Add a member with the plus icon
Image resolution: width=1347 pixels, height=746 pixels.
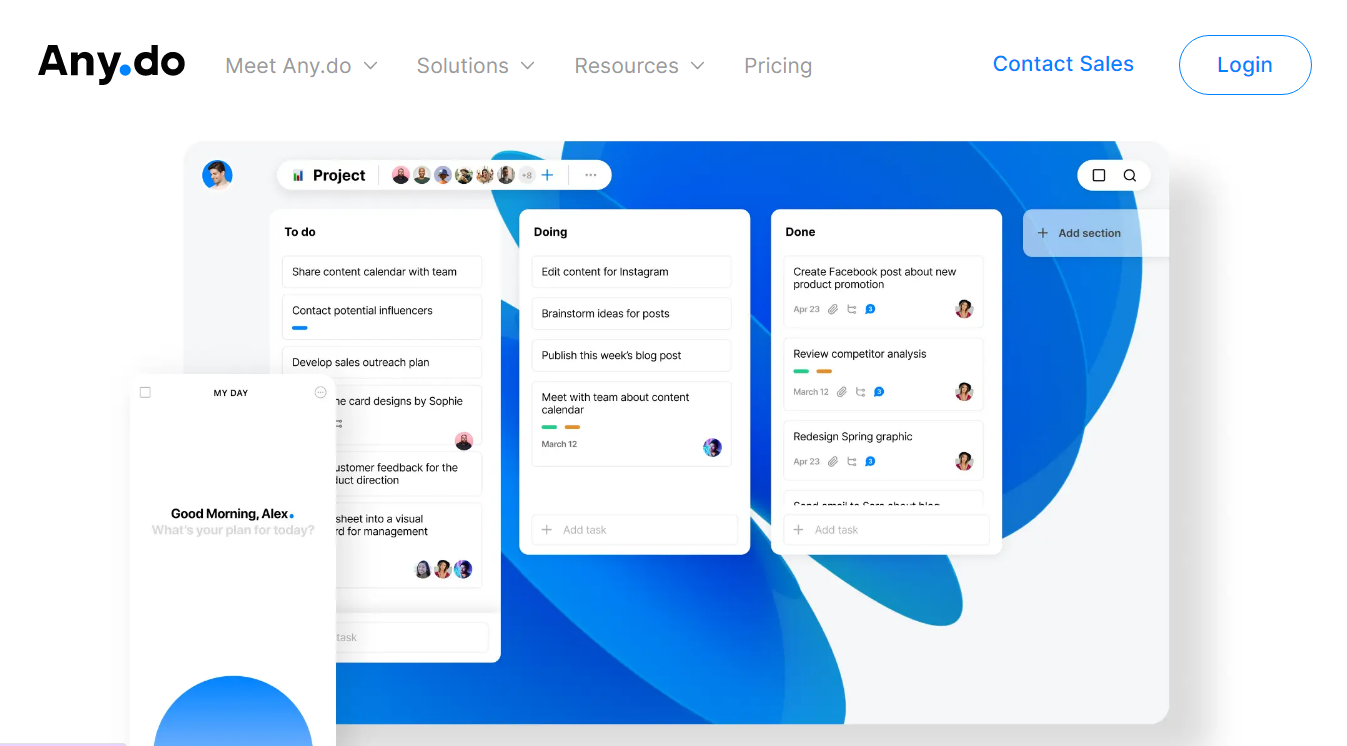[x=547, y=175]
